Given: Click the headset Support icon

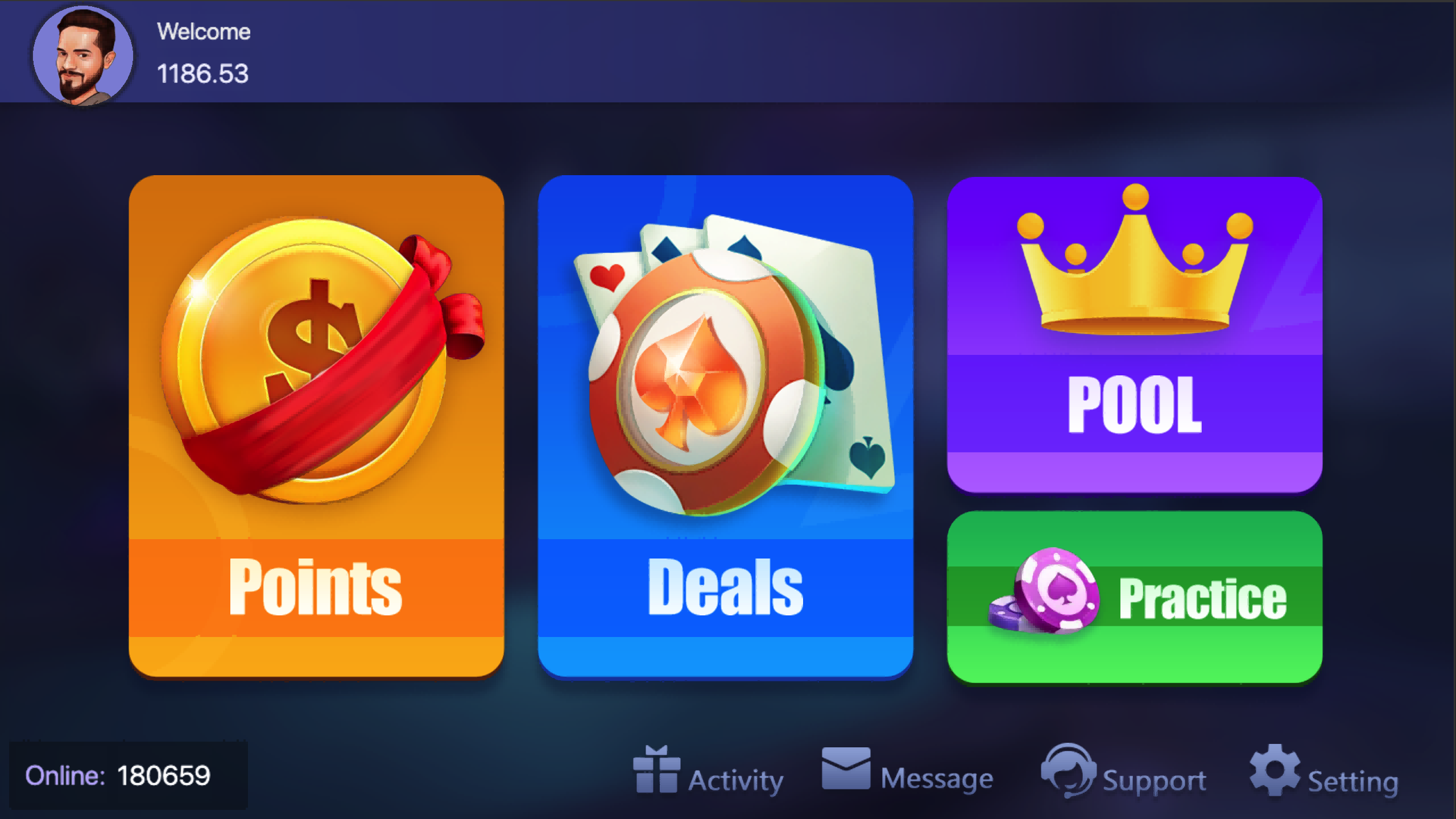Looking at the screenshot, I should tap(1068, 770).
